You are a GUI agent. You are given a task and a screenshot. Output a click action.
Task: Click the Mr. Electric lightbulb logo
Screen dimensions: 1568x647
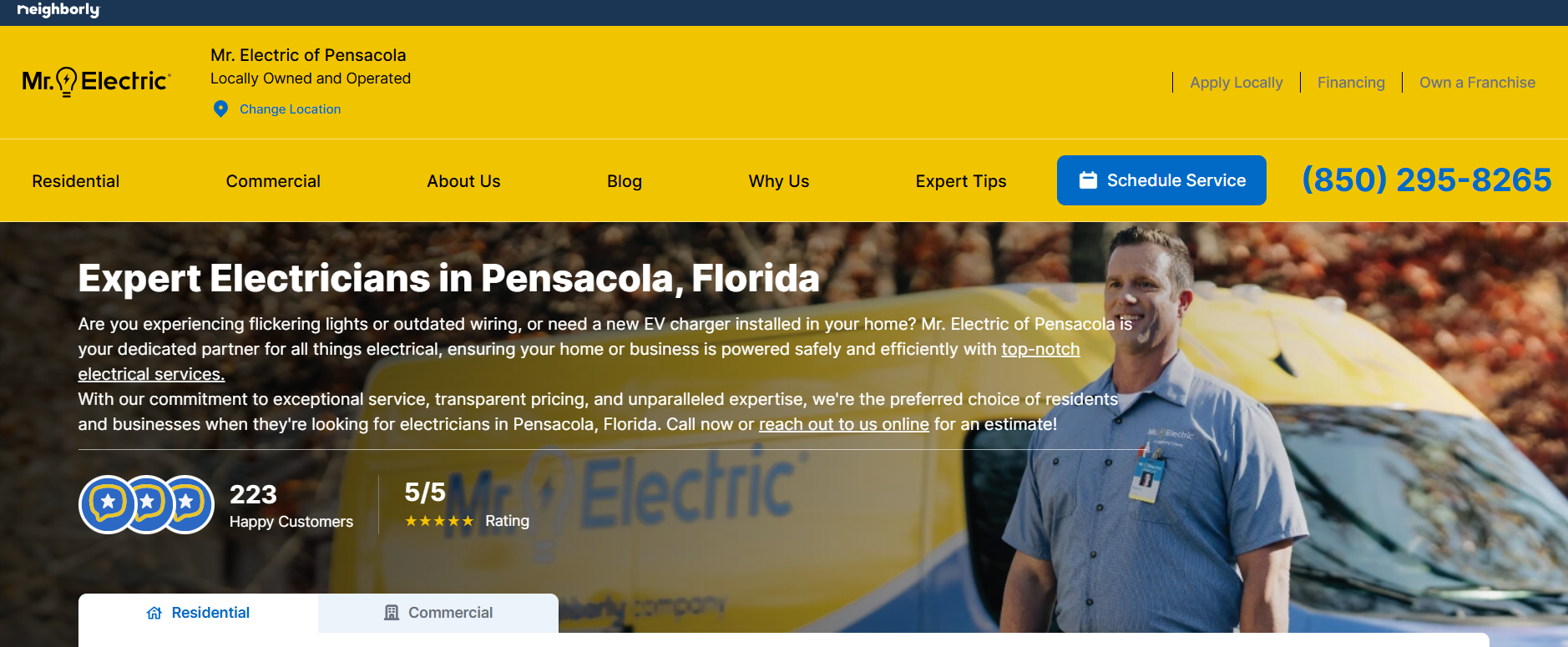[96, 82]
